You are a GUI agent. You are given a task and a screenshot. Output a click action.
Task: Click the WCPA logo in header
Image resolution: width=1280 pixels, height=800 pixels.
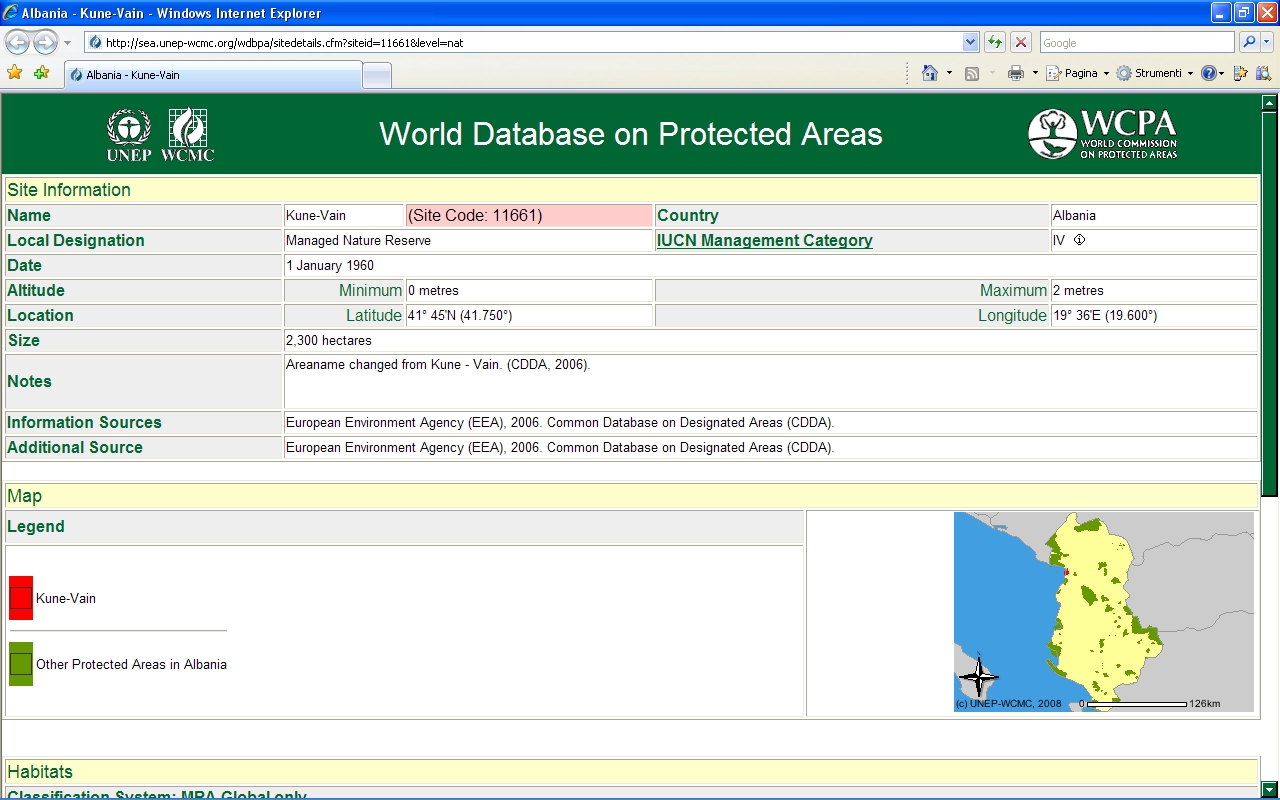pyautogui.click(x=1103, y=134)
